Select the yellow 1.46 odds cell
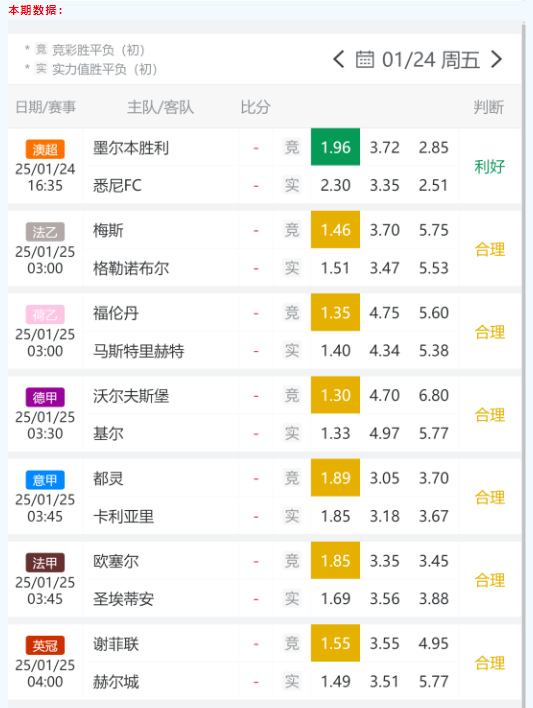Image resolution: width=533 pixels, height=708 pixels. tap(335, 230)
